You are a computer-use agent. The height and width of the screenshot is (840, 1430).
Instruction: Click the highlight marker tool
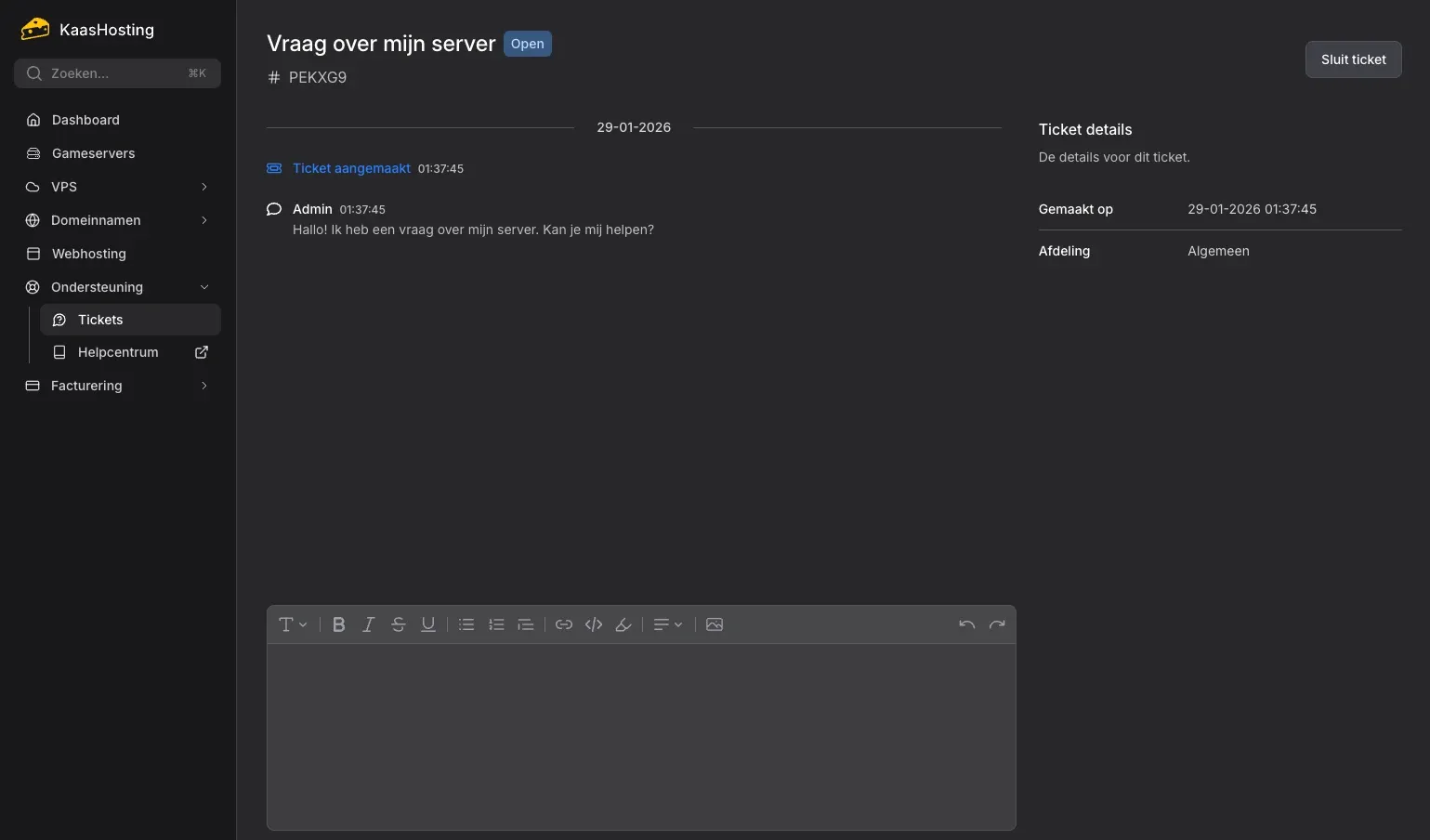(623, 624)
